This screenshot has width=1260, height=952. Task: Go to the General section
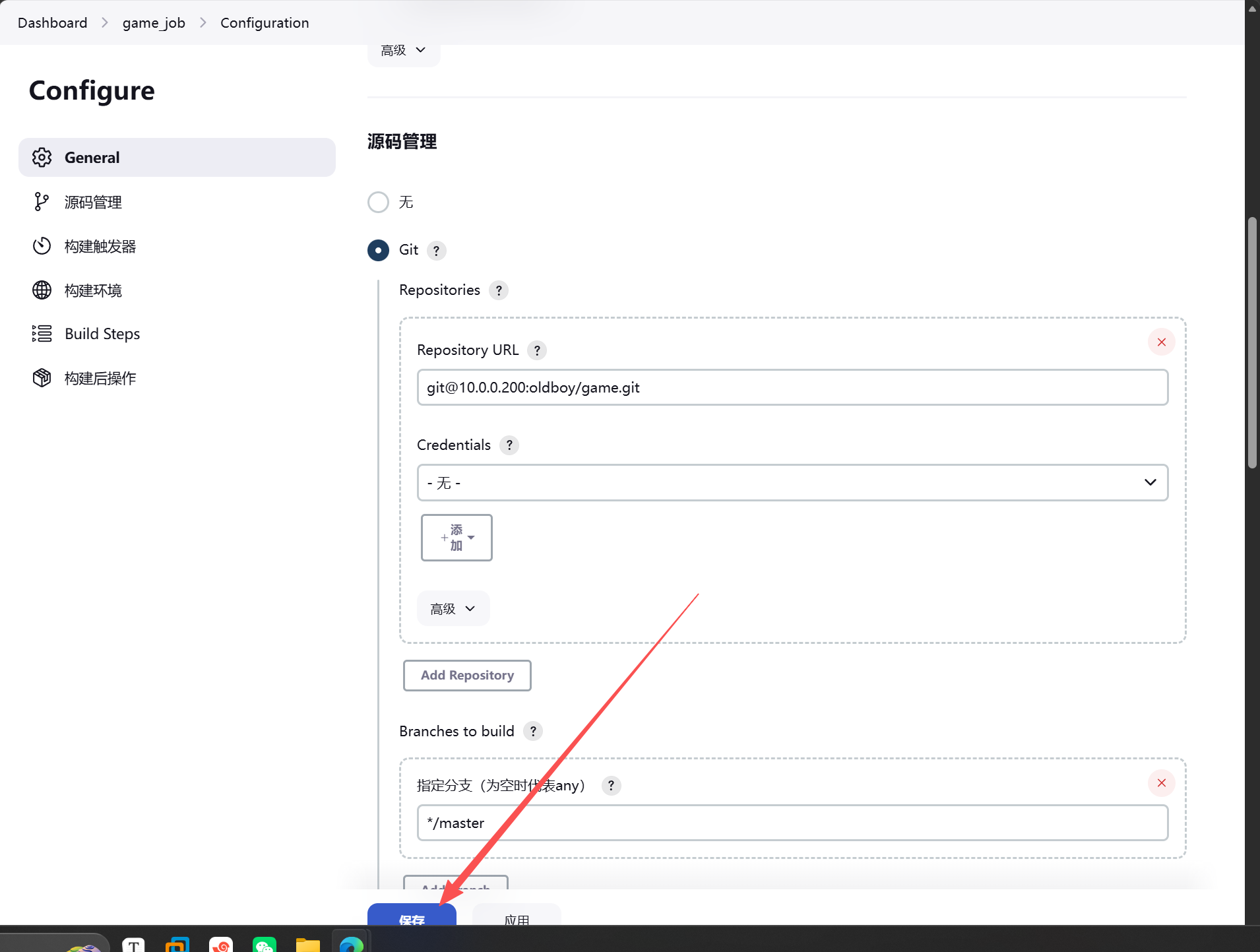click(177, 157)
